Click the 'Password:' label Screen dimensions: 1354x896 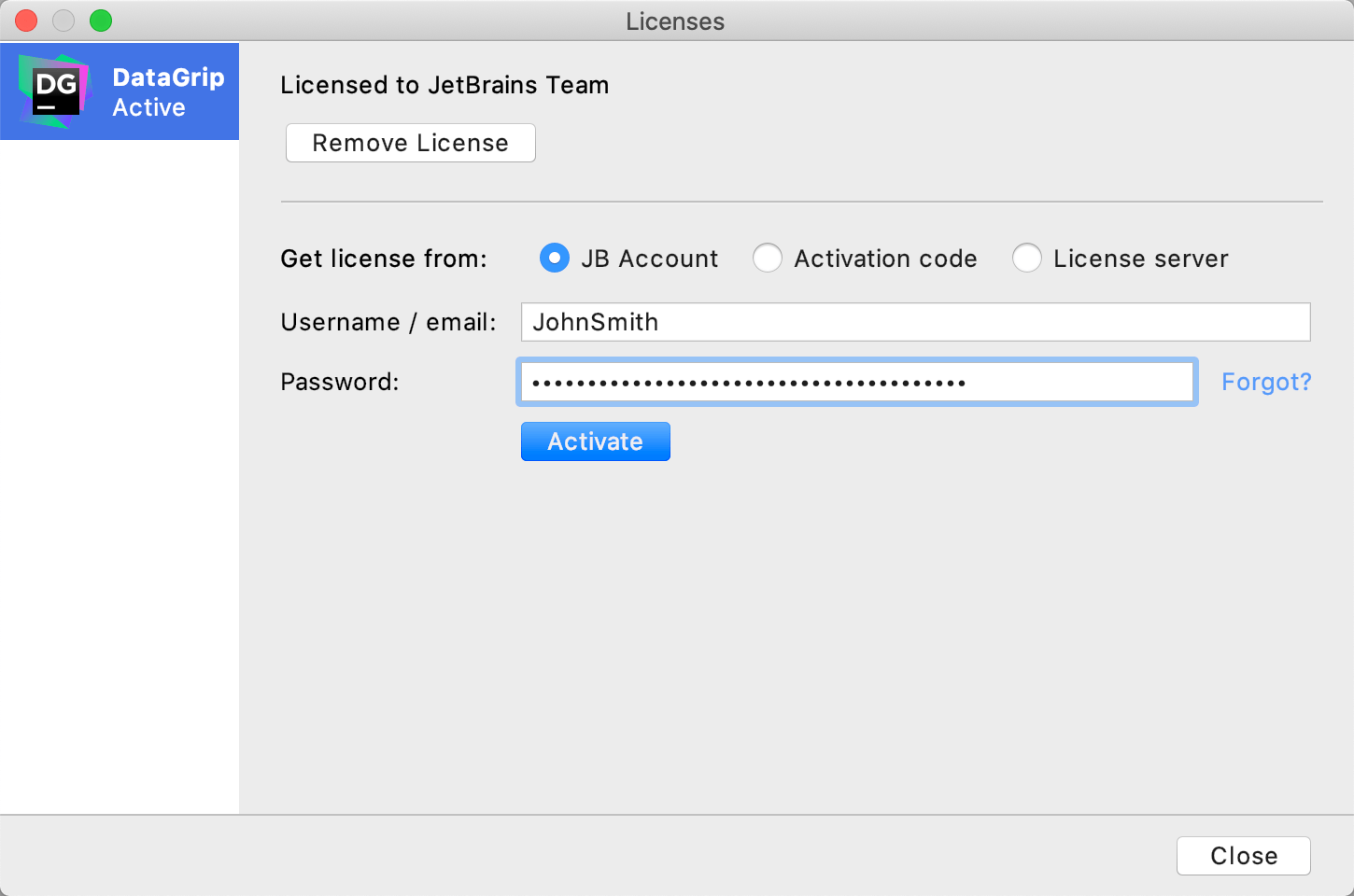tap(340, 382)
